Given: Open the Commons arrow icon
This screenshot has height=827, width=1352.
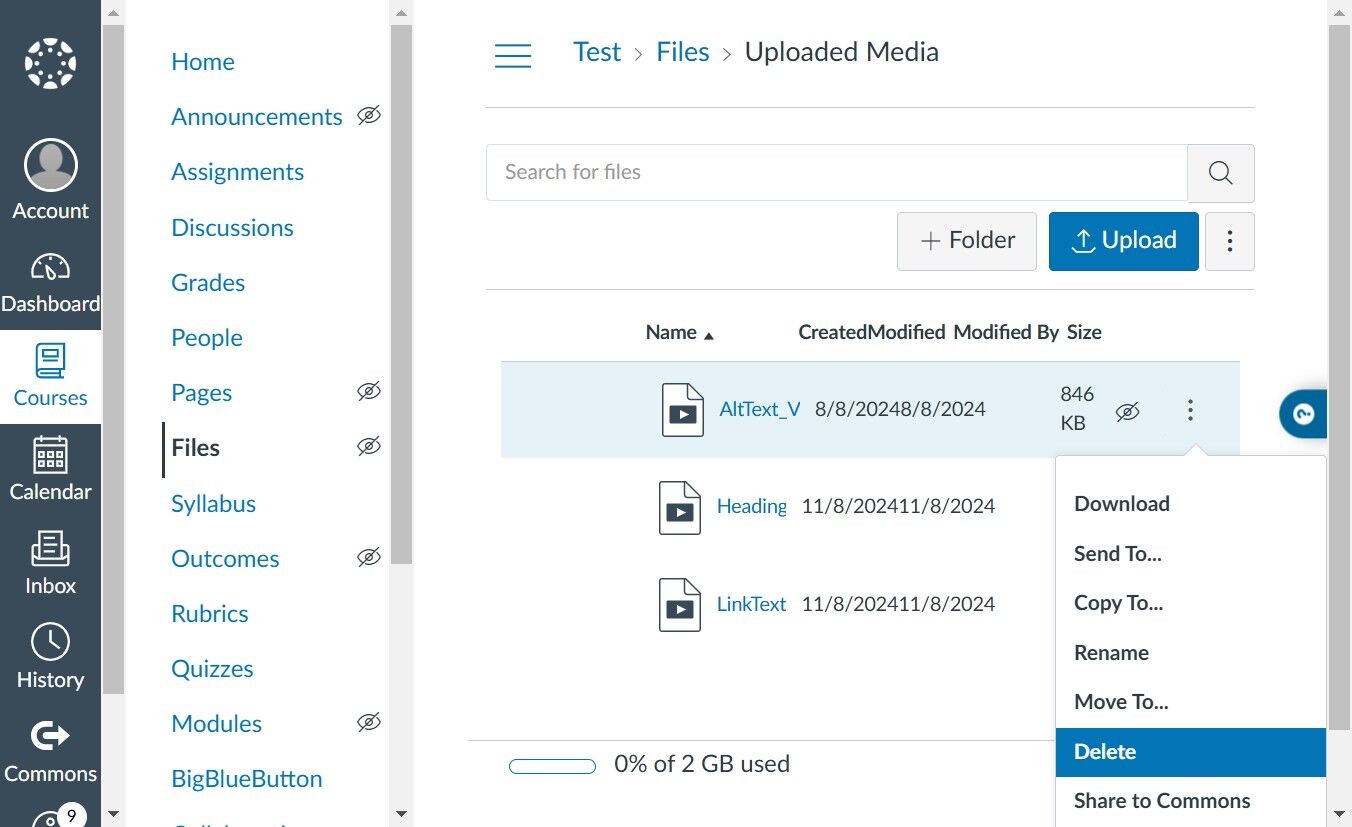Looking at the screenshot, I should pos(50,737).
